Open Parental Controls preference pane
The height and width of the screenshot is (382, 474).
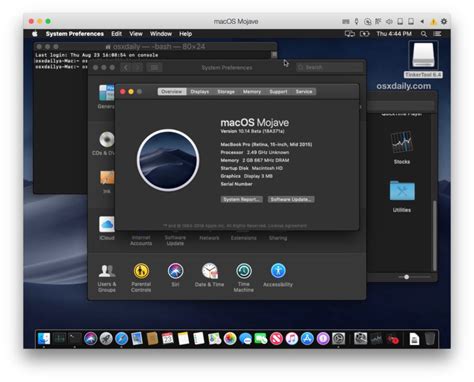coord(141,278)
